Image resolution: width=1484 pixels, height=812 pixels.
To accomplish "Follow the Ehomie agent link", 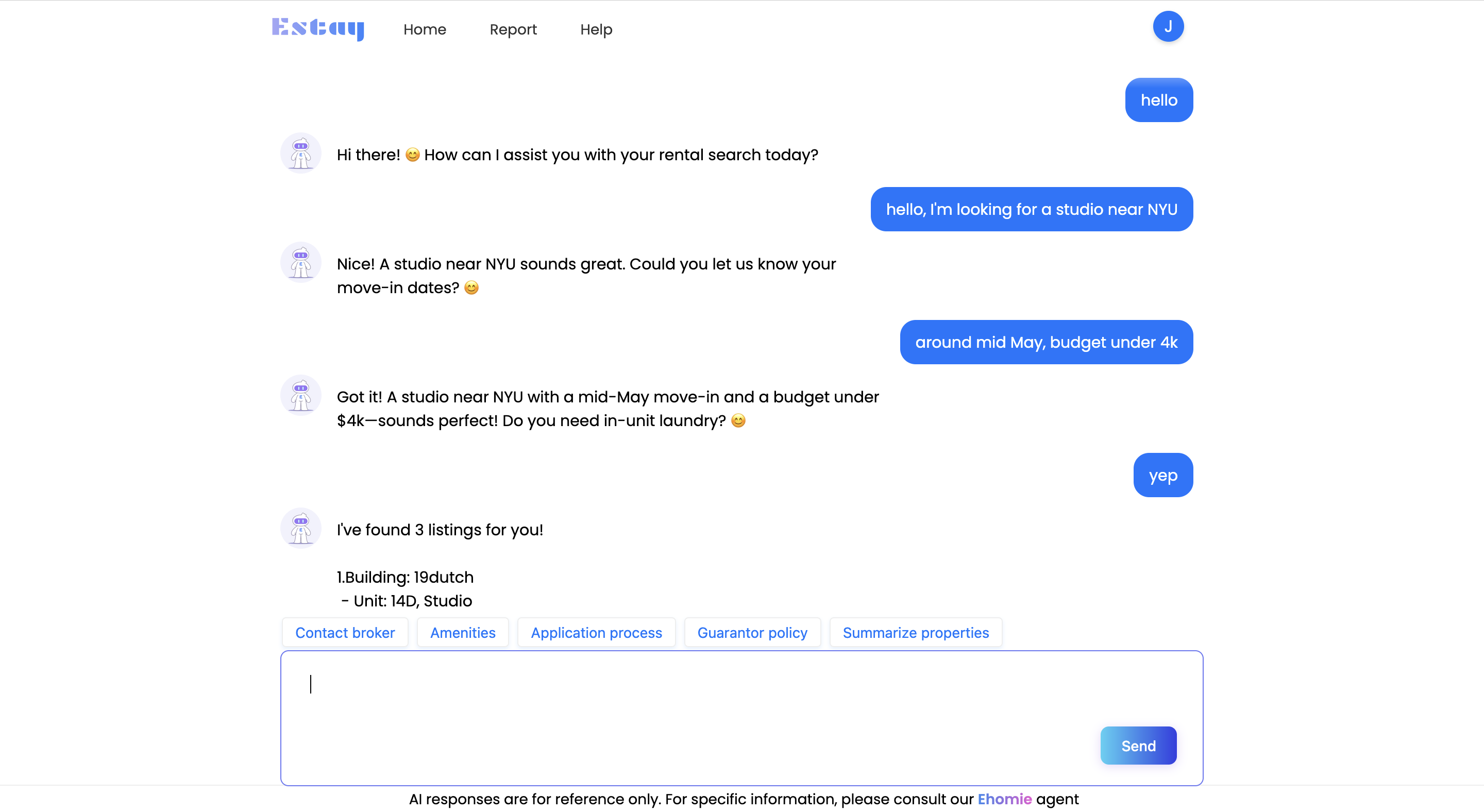I will click(1004, 799).
